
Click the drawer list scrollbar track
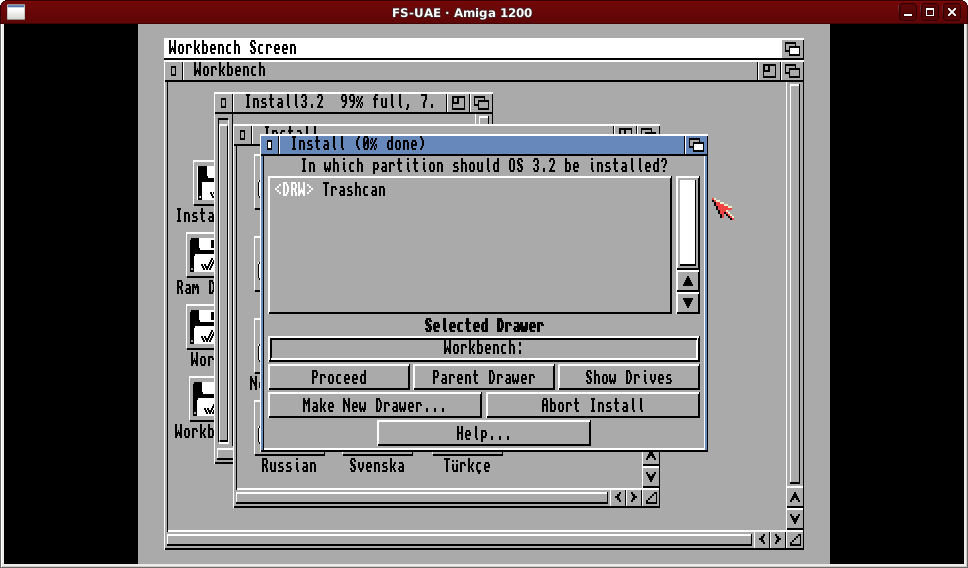tap(688, 222)
